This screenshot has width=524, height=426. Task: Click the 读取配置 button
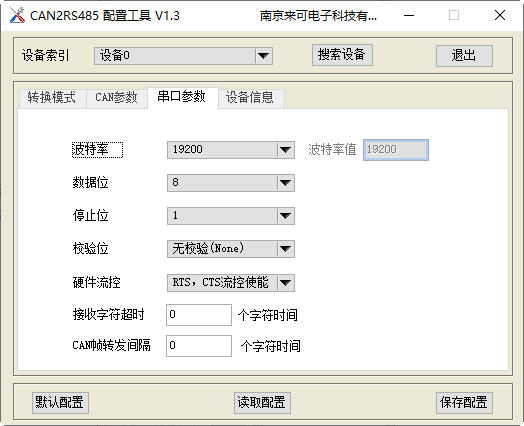point(262,403)
